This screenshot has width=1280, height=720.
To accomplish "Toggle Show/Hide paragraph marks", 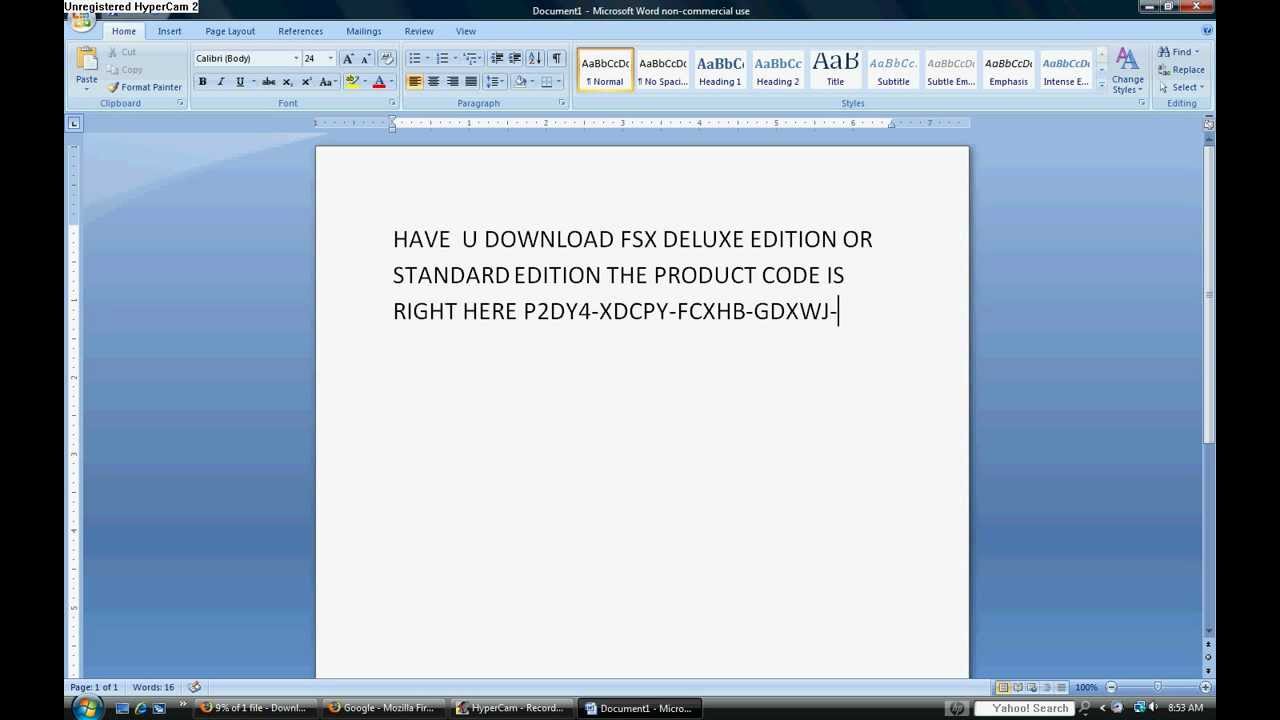I will 557,59.
